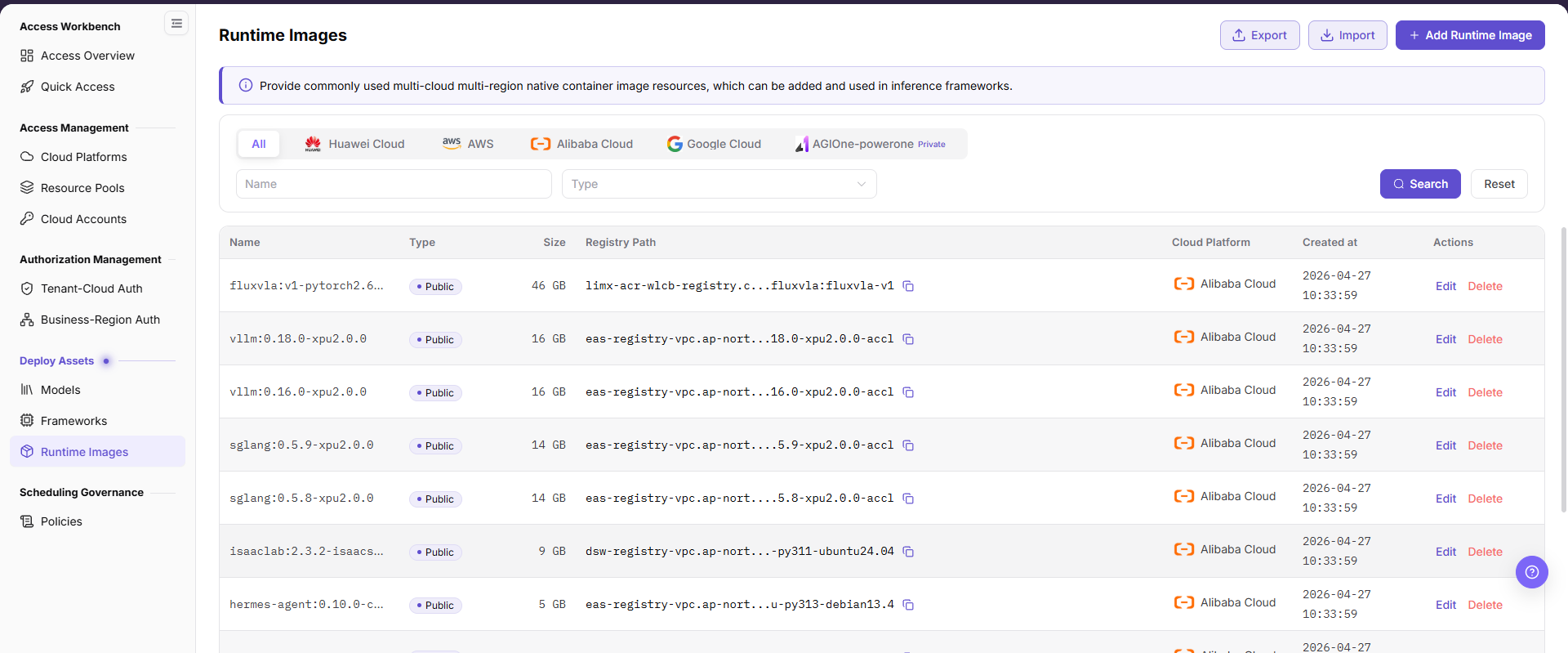Open Cloud Platforms in sidebar
Screen dimensions: 1568x653
[98, 157]
